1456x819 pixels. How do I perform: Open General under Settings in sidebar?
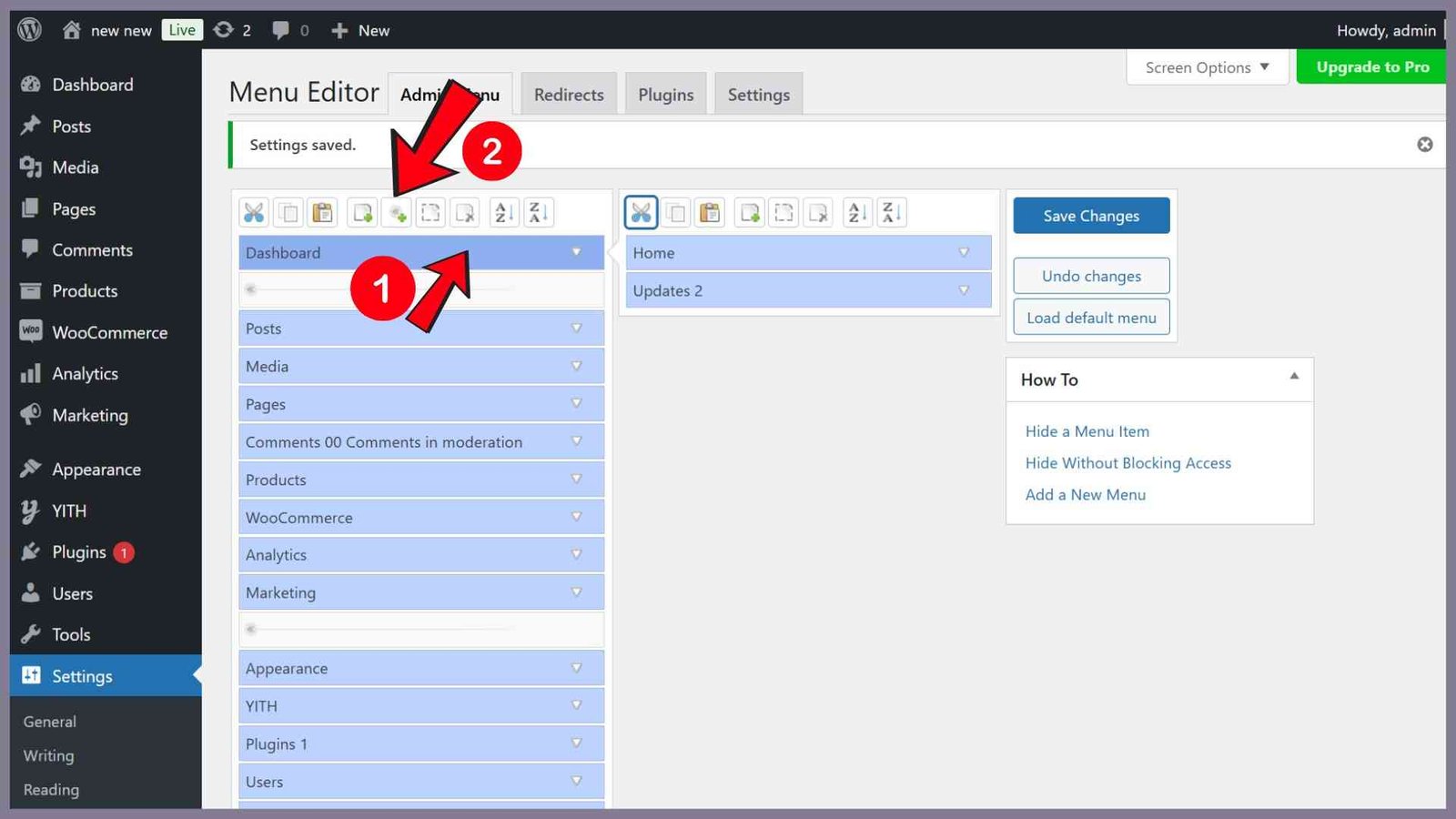click(50, 722)
